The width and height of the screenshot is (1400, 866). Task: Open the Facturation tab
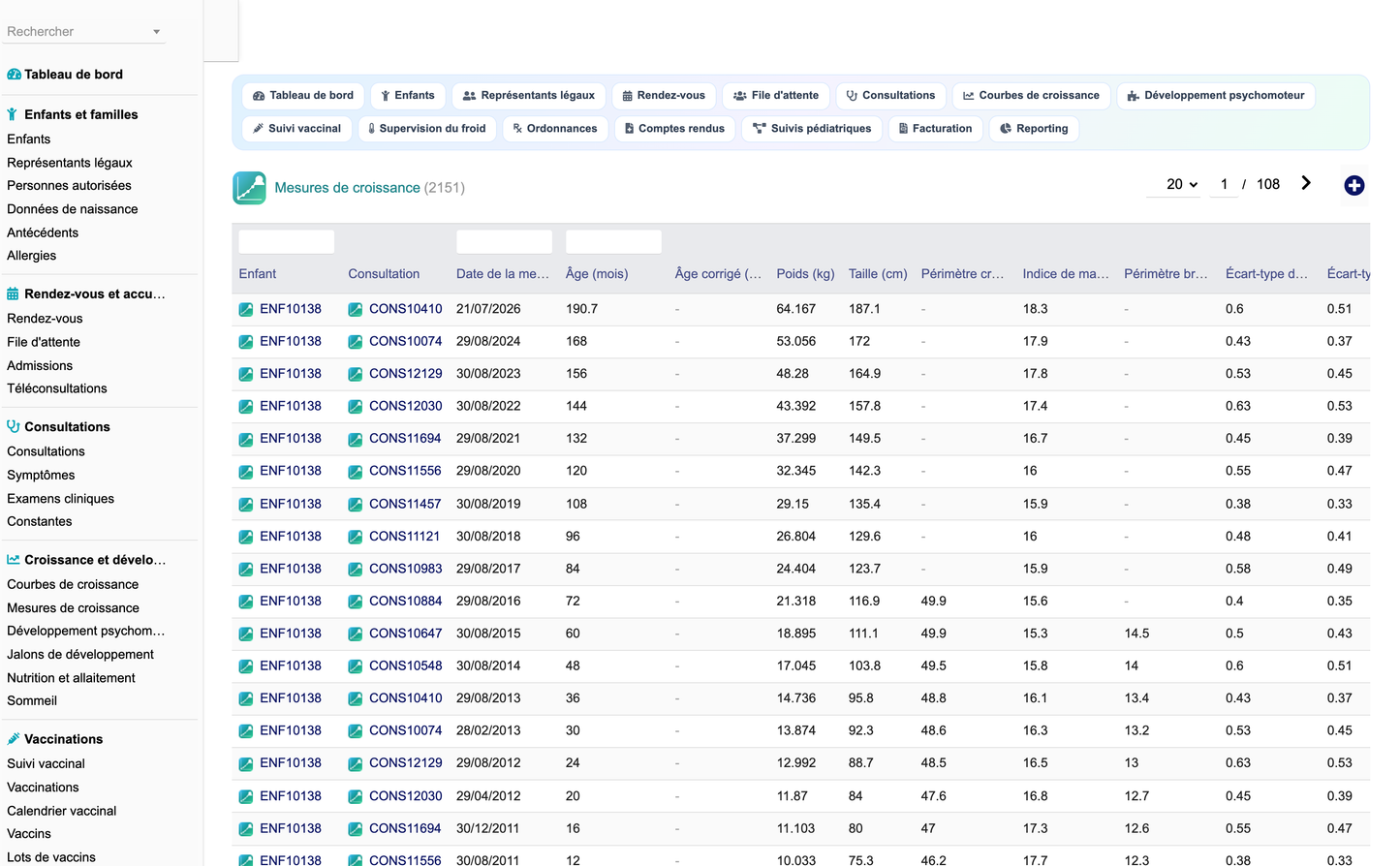tap(935, 129)
